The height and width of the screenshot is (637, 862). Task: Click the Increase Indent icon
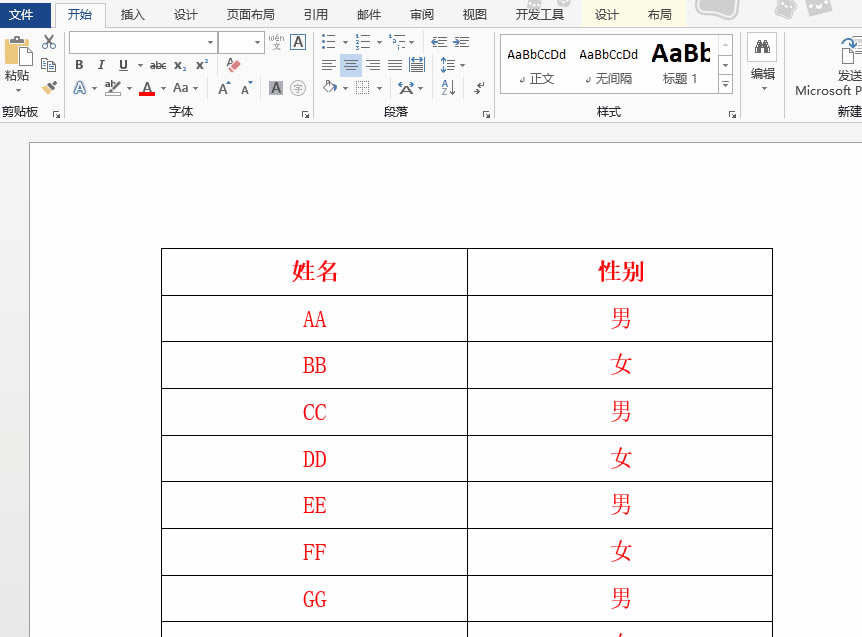(x=461, y=42)
